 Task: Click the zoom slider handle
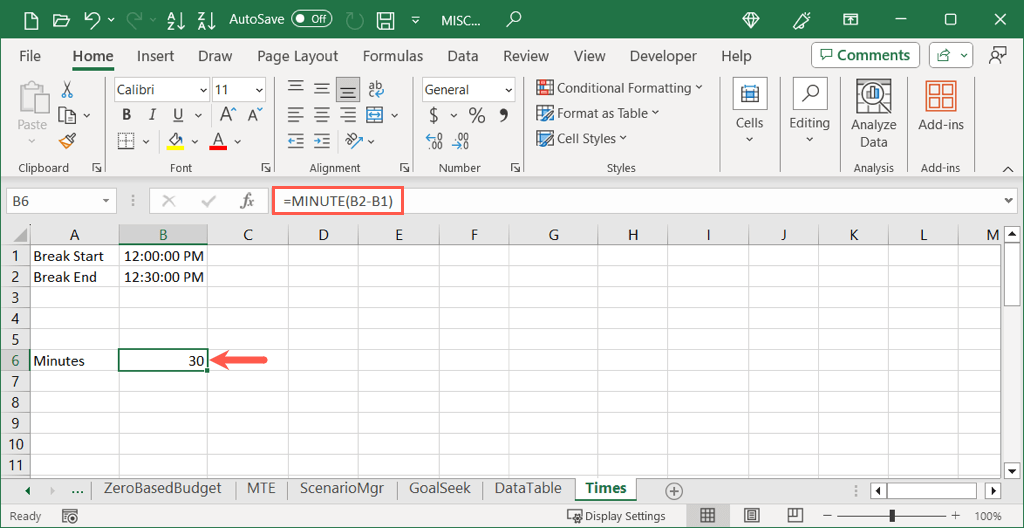click(892, 516)
